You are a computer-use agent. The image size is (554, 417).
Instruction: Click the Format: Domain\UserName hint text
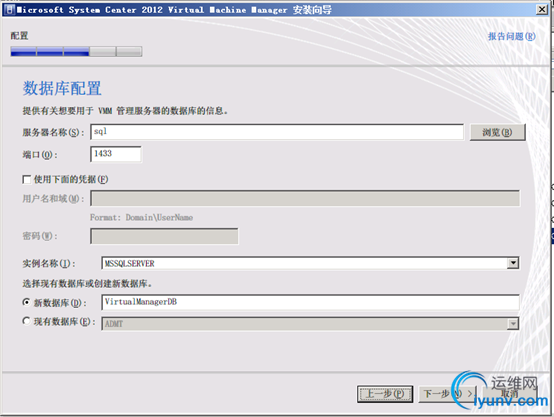pyautogui.click(x=141, y=217)
